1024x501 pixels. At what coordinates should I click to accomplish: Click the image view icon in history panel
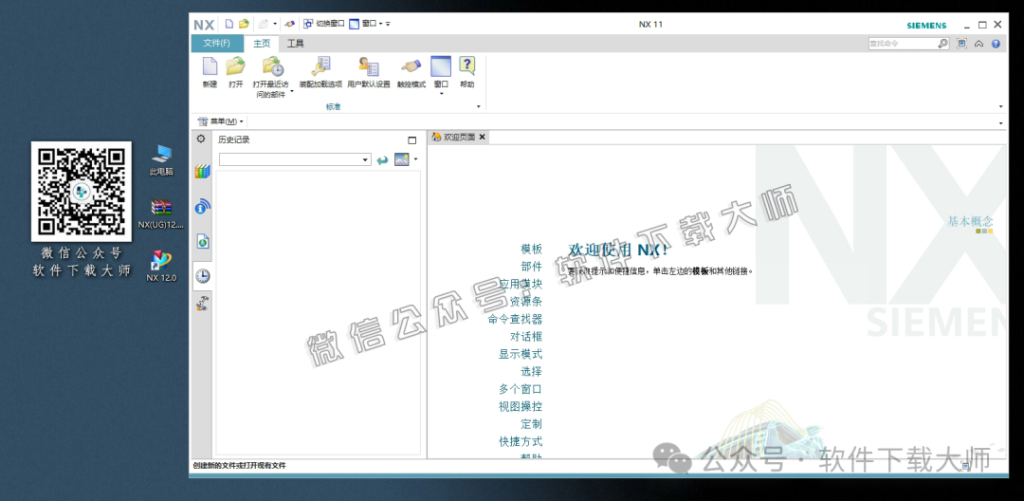pos(402,159)
